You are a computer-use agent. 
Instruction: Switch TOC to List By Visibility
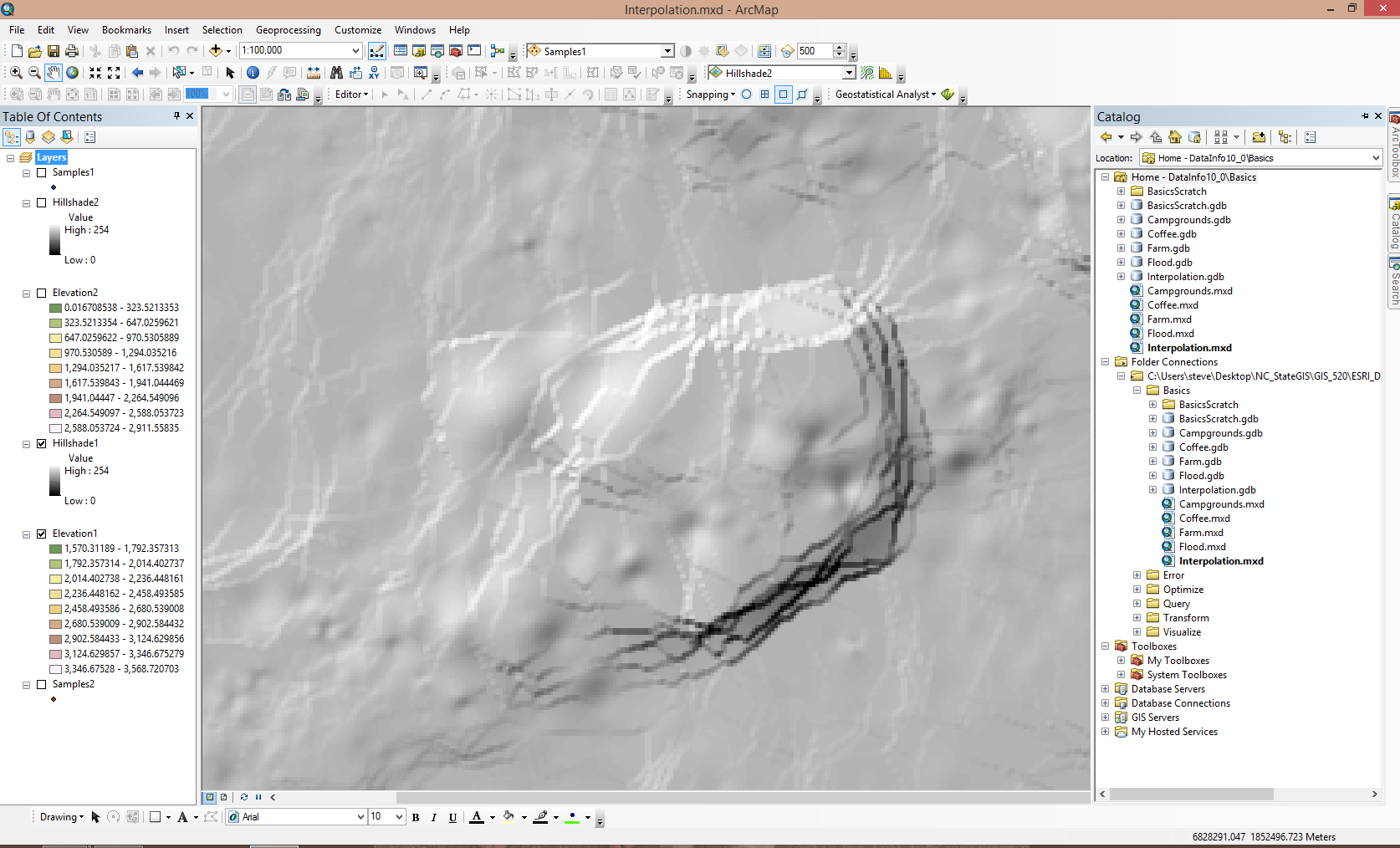[49, 137]
